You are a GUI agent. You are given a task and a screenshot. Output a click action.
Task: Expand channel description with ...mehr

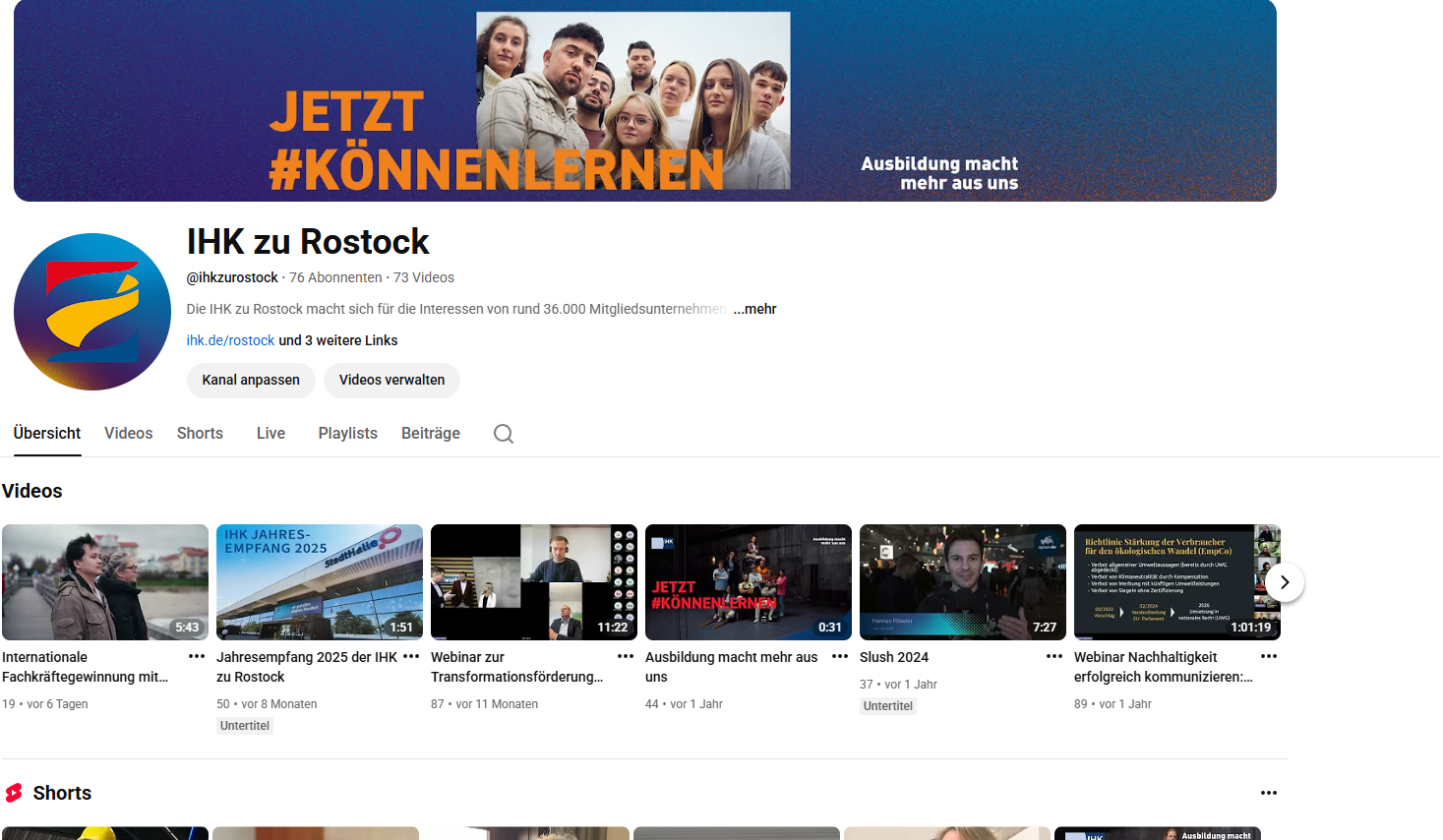click(754, 309)
